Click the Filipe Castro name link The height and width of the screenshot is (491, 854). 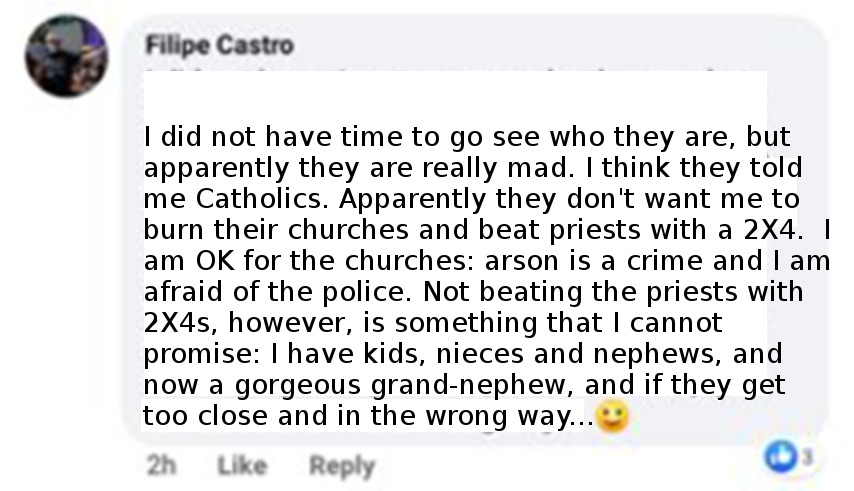(x=219, y=45)
